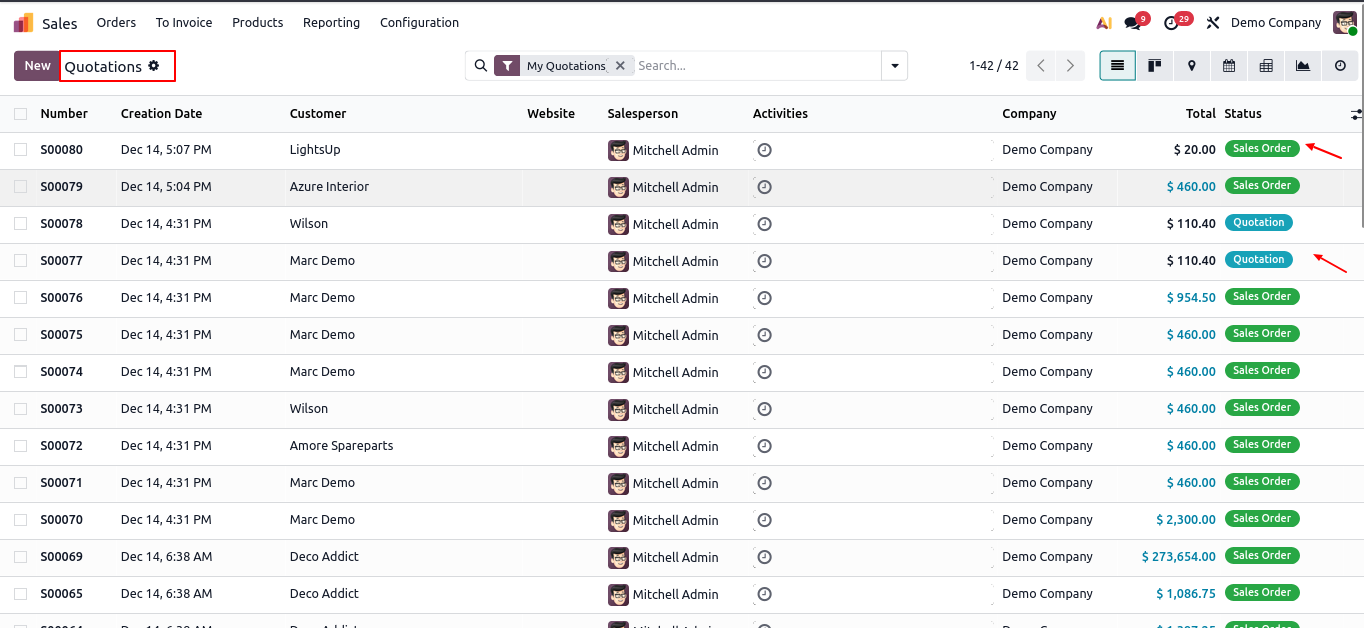Click the activity clock for S00080
The width and height of the screenshot is (1364, 628).
(764, 150)
